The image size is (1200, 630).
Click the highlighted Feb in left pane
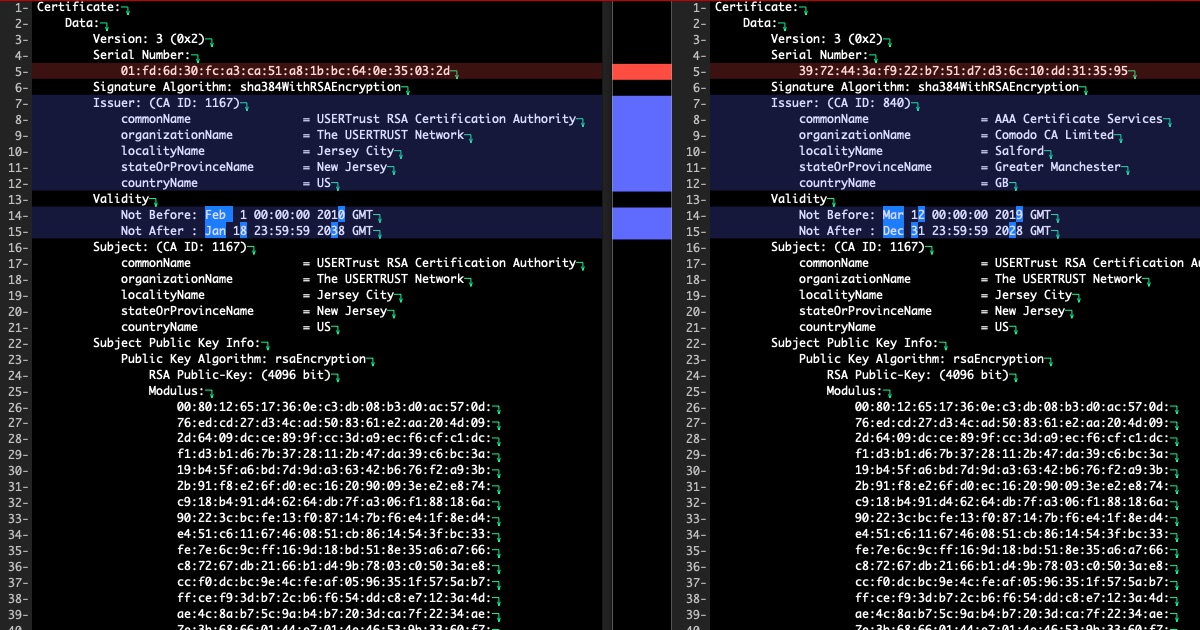point(217,215)
